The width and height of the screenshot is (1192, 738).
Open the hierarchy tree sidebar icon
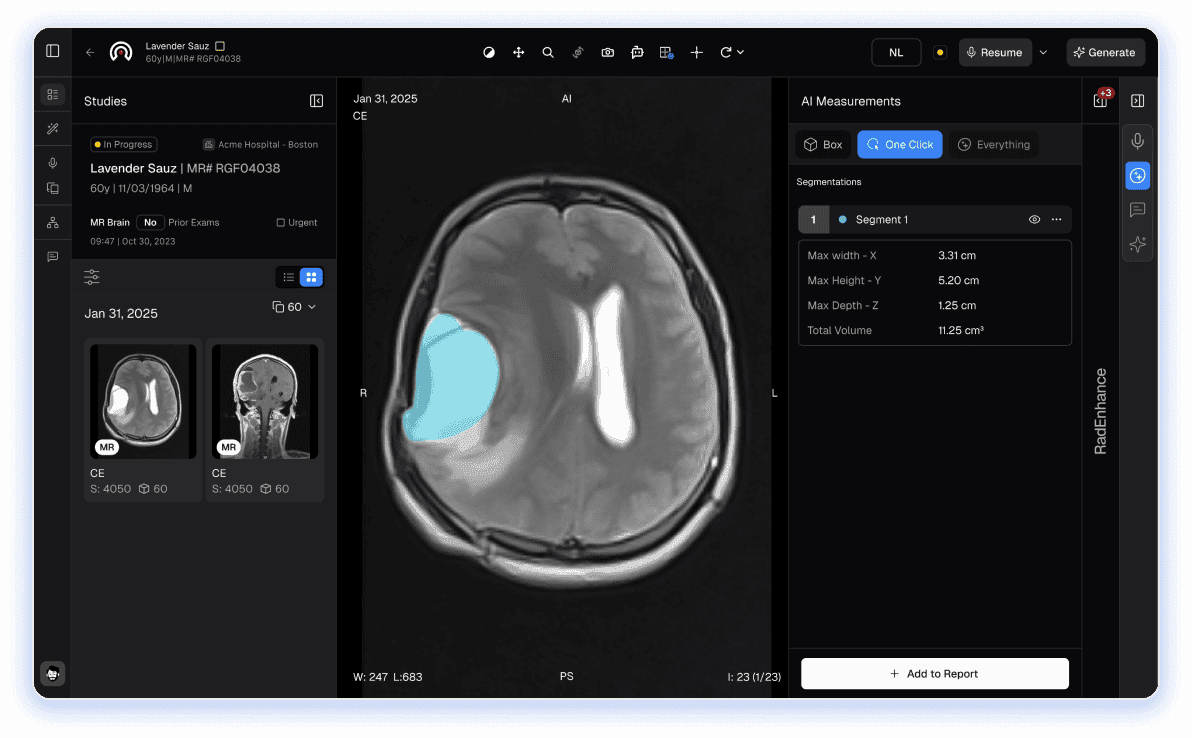(x=53, y=223)
